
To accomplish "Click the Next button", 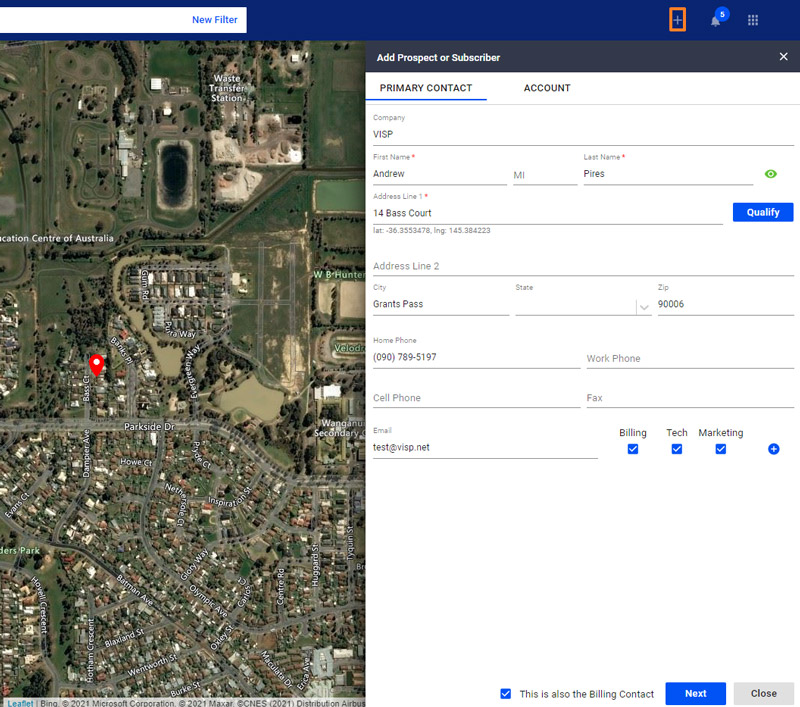I will [x=695, y=693].
